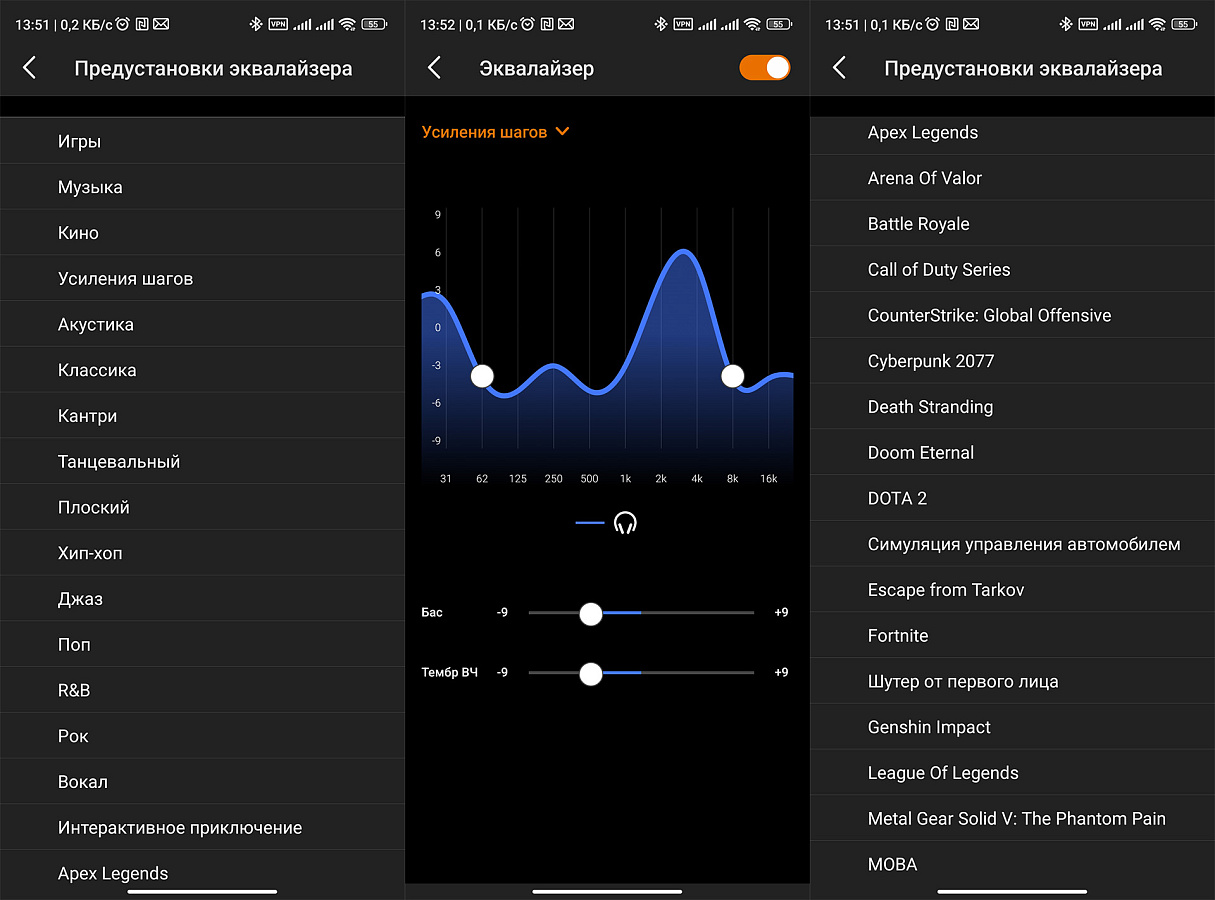Select Apex Legends at bottom of left list
1215x900 pixels.
click(202, 874)
